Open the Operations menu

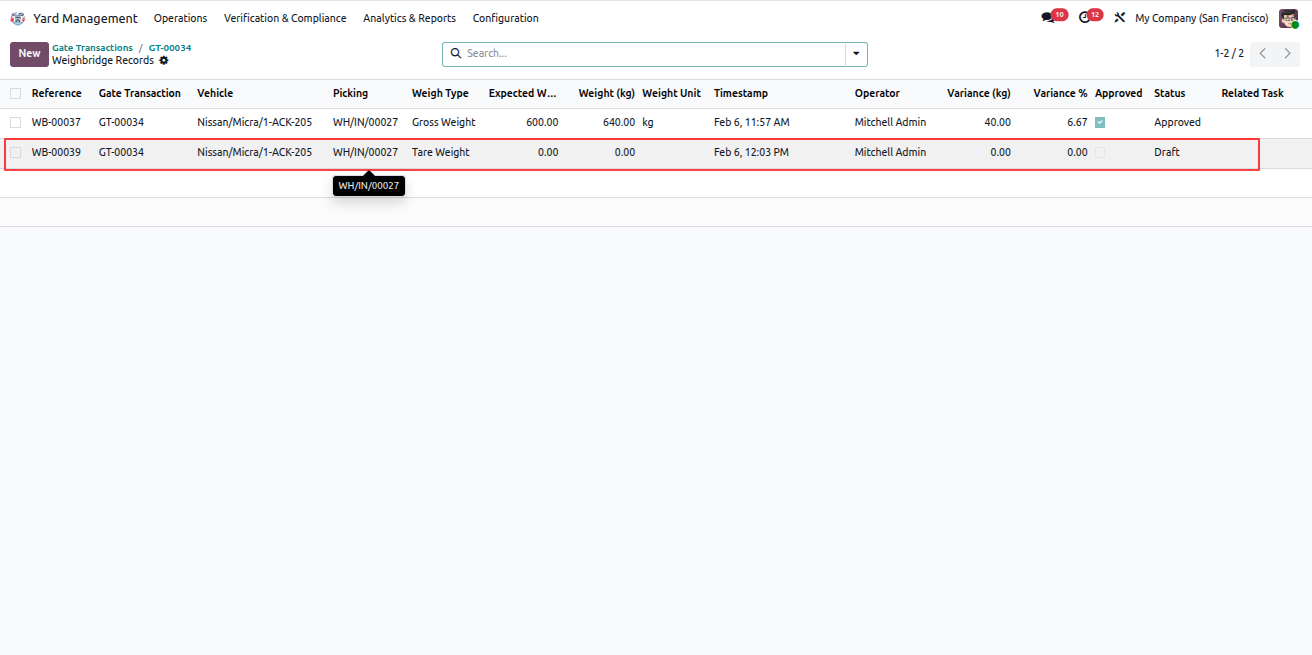pyautogui.click(x=180, y=18)
